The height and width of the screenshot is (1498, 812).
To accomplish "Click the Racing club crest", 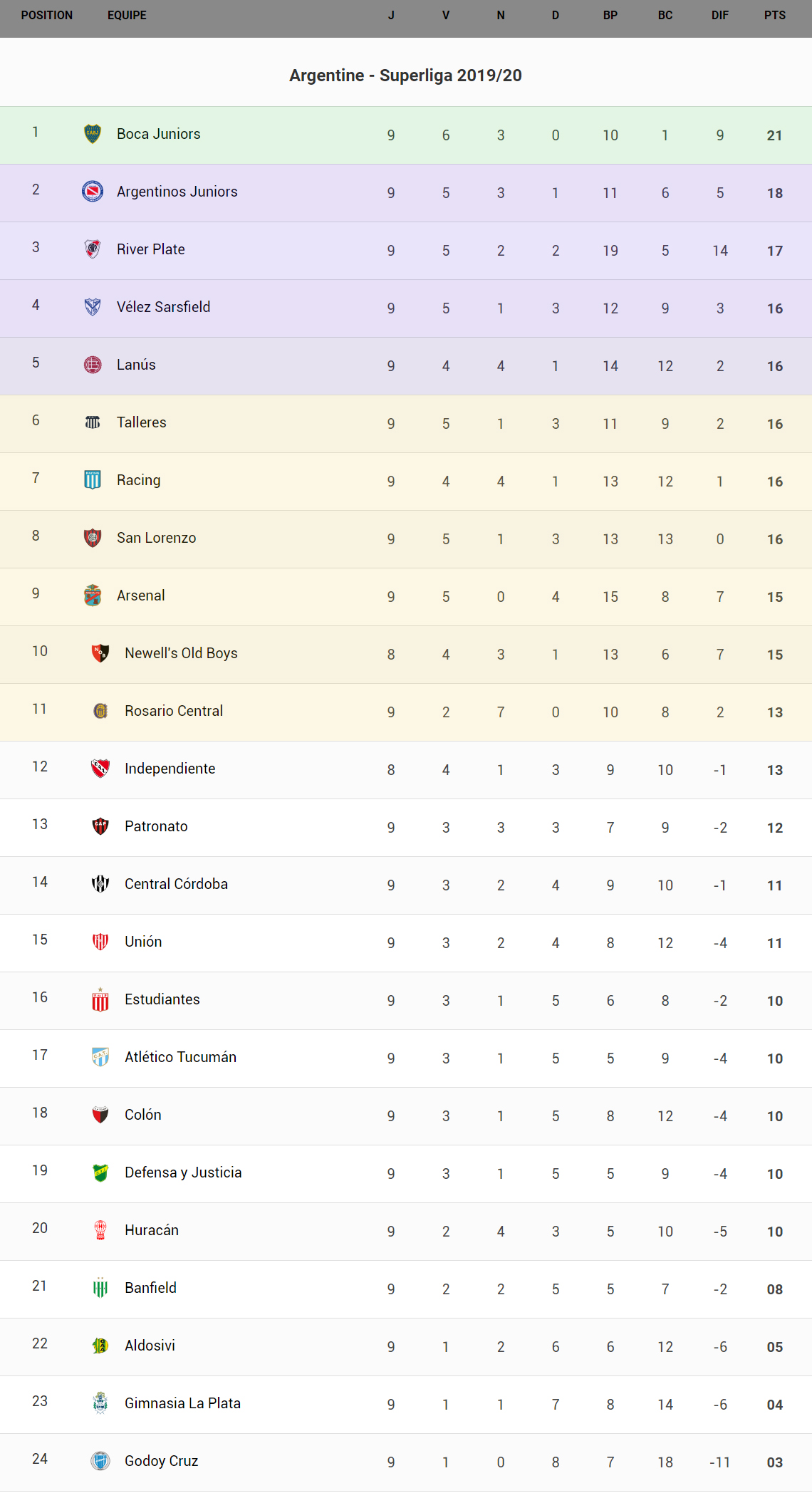I will [x=93, y=480].
